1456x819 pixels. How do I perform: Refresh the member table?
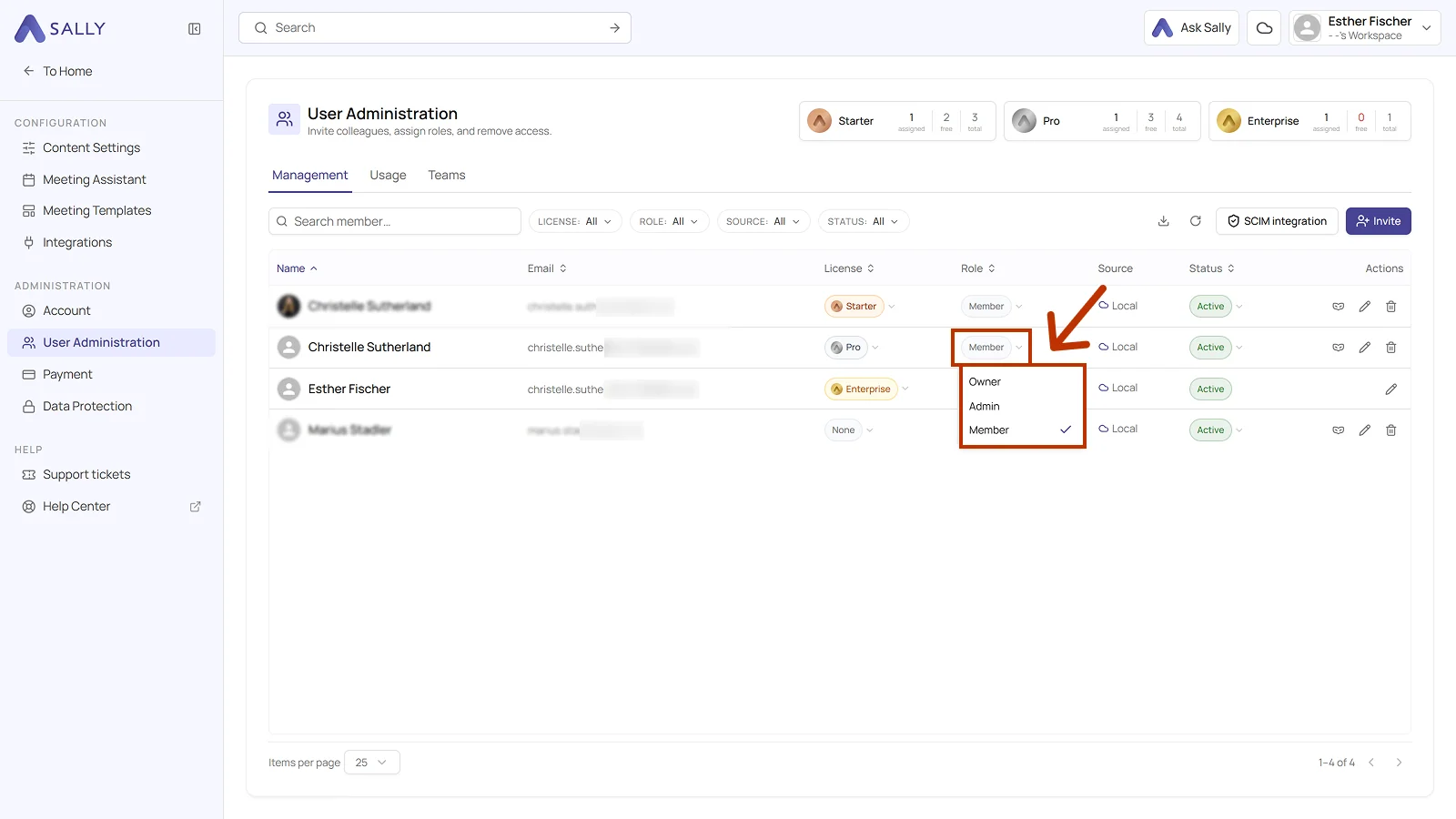point(1196,221)
